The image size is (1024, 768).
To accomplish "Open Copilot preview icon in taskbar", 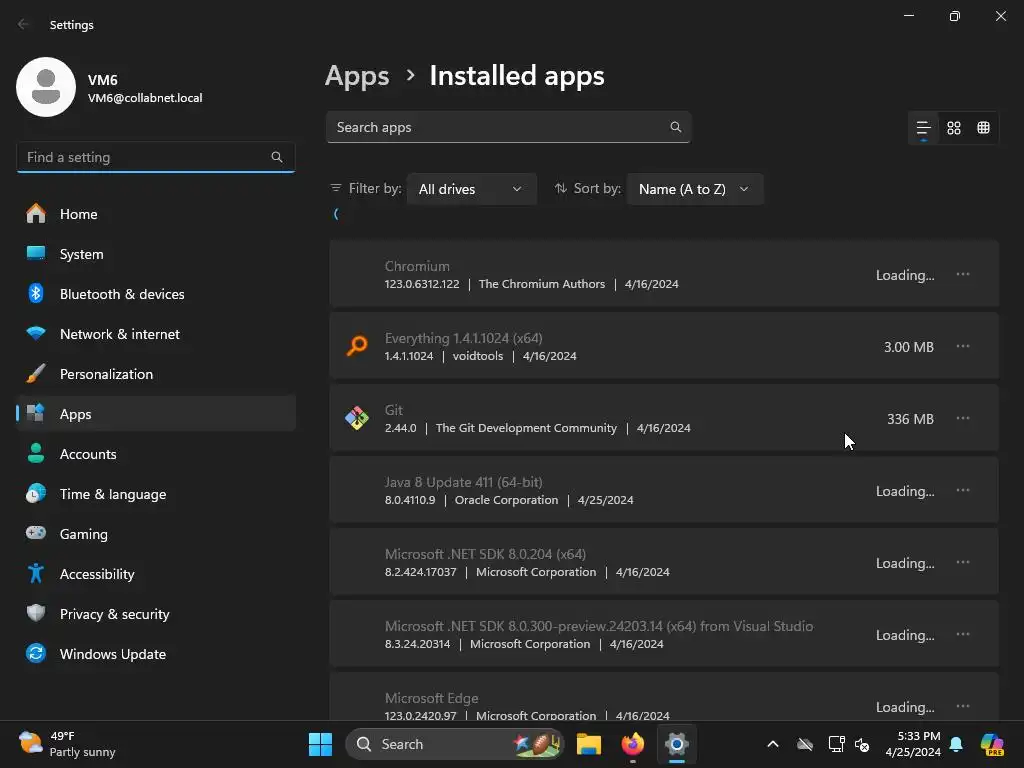I will tap(992, 744).
